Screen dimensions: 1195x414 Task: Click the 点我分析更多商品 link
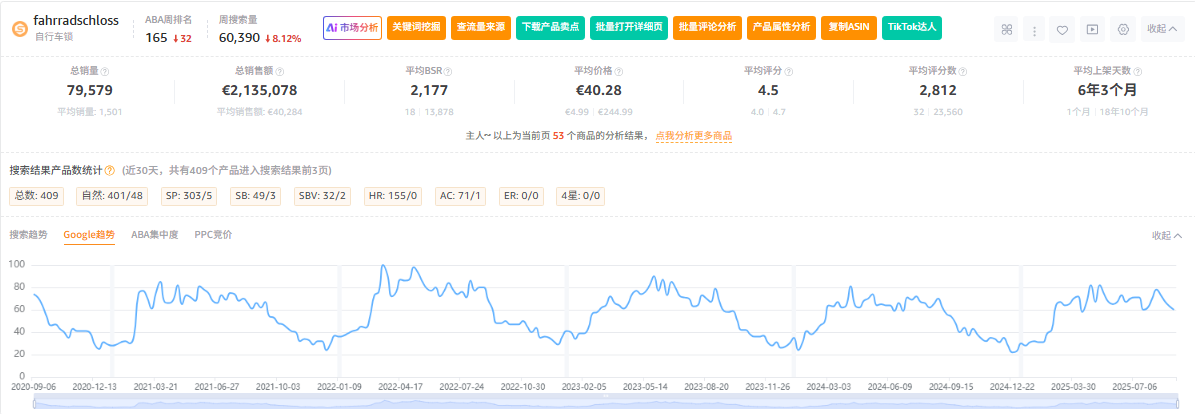694,135
